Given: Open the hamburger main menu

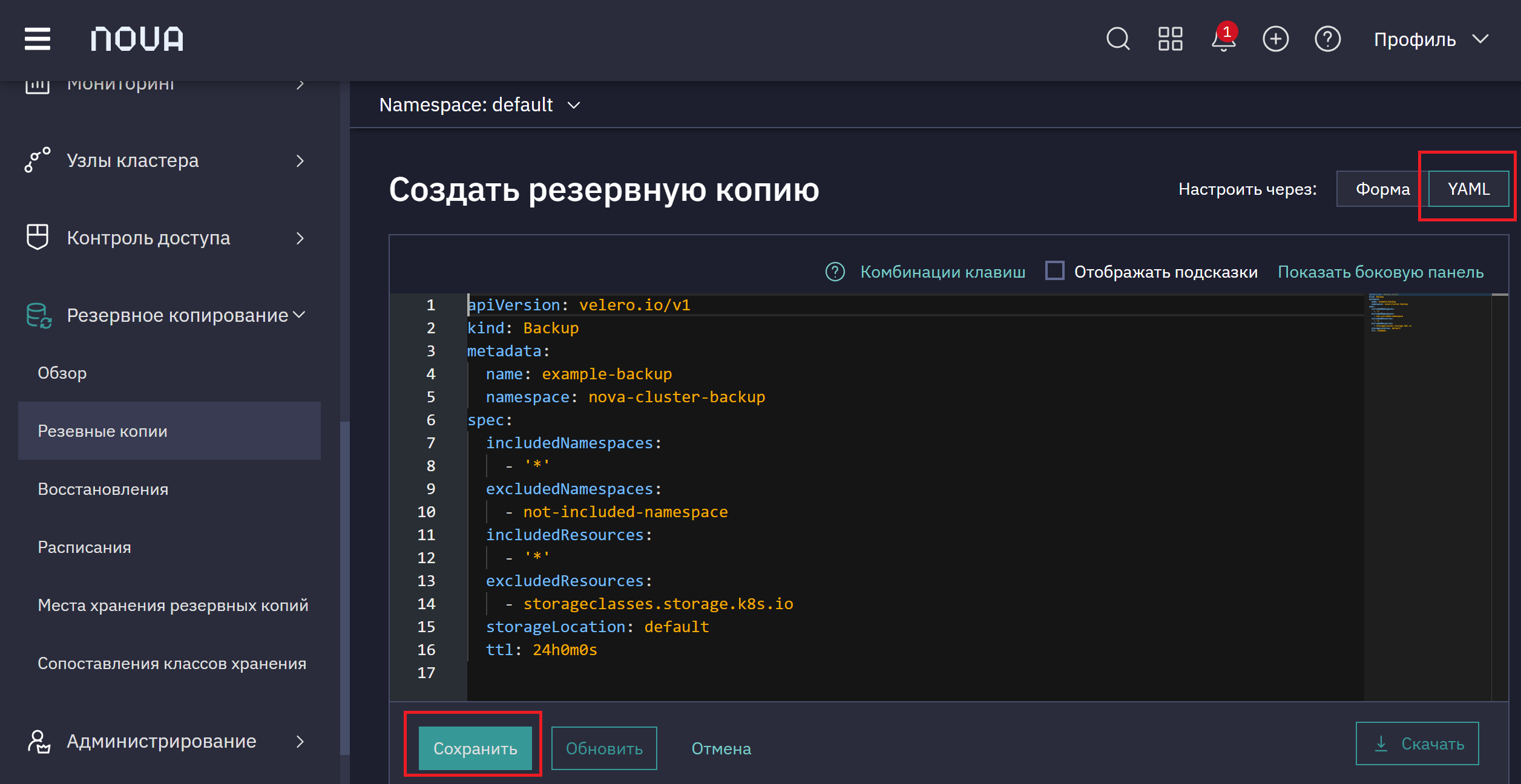Looking at the screenshot, I should click(38, 39).
